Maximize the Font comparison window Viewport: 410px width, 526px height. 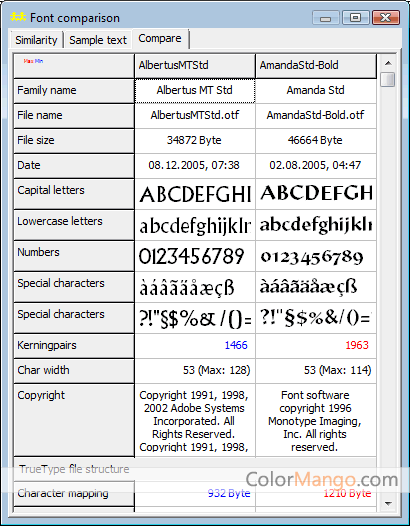point(355,17)
